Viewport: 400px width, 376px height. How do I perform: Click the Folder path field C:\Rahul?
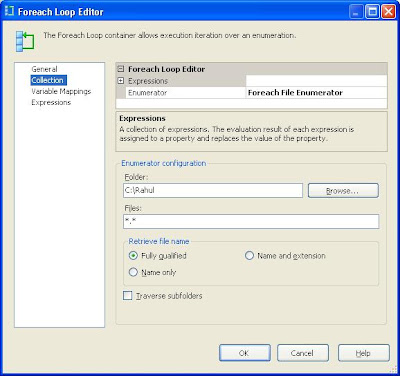click(213, 190)
